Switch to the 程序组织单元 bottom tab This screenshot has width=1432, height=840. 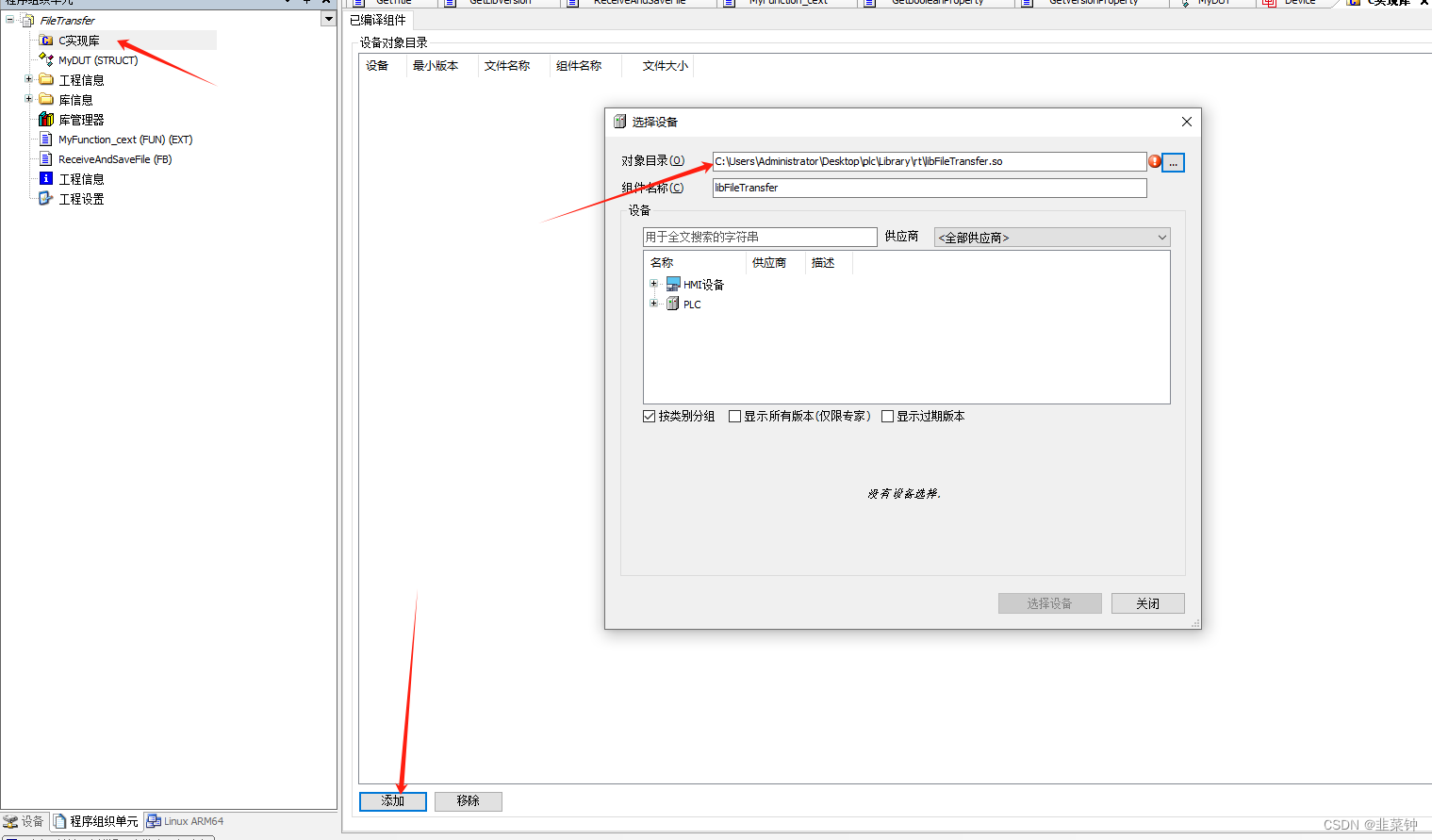(x=96, y=821)
